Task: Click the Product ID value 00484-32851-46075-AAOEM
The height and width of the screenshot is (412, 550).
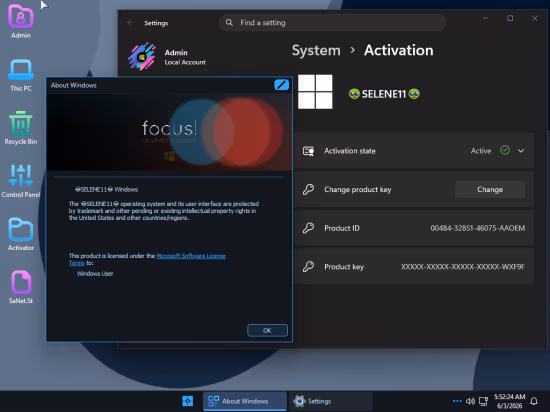Action: click(x=478, y=228)
